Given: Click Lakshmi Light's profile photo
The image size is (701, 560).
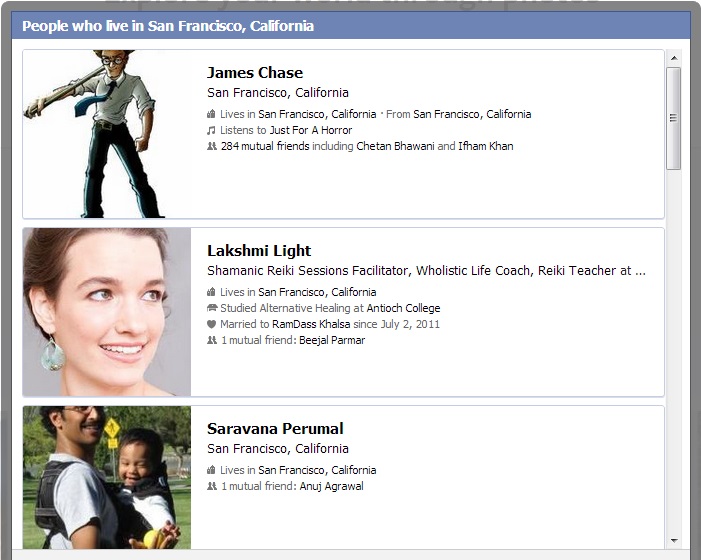Looking at the screenshot, I should (107, 312).
